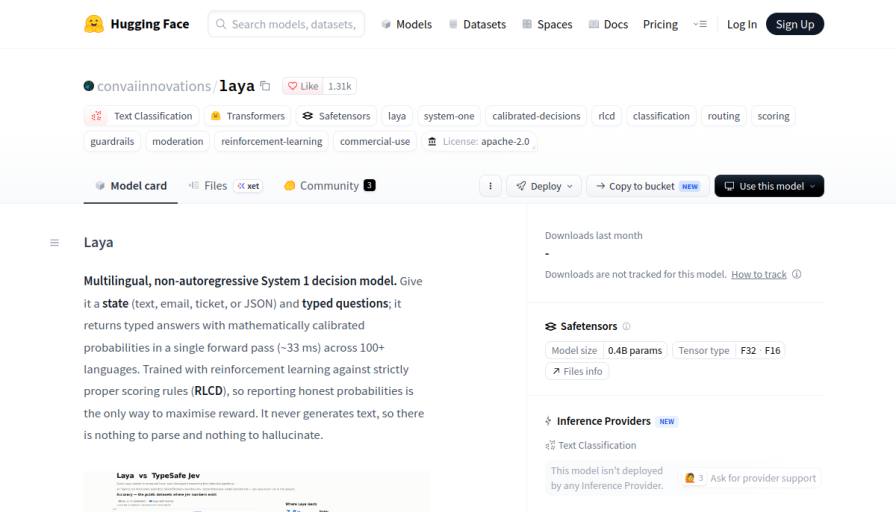
Task: Switch to the Community tab
Action: (330, 186)
